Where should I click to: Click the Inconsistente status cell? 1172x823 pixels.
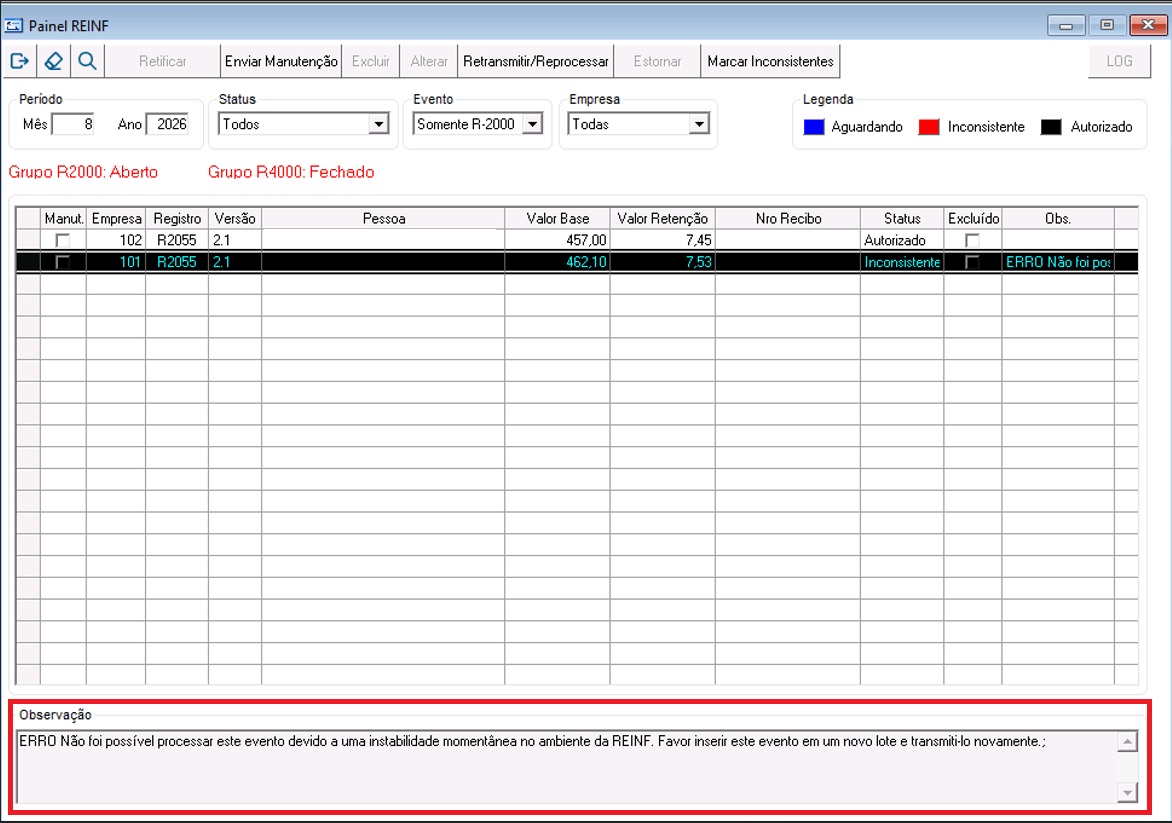coord(902,262)
